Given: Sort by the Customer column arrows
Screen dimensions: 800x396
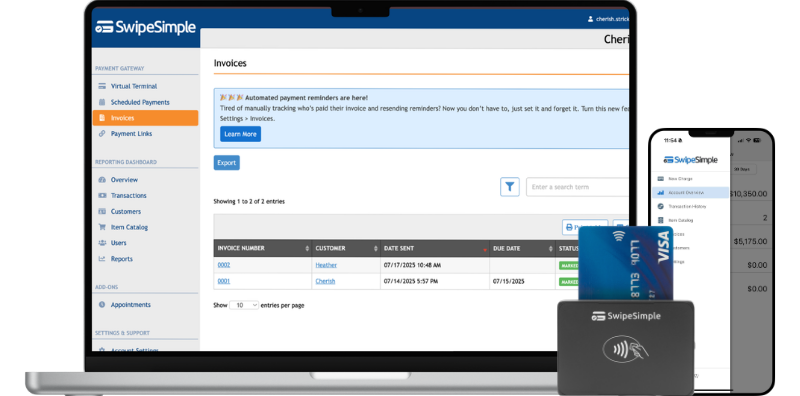Looking at the screenshot, I should [x=376, y=249].
